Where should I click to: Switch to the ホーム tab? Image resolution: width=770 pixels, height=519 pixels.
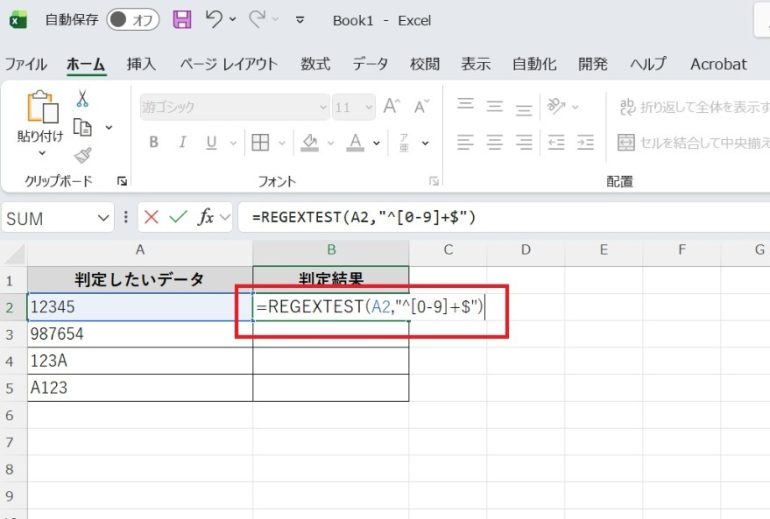coord(86,64)
